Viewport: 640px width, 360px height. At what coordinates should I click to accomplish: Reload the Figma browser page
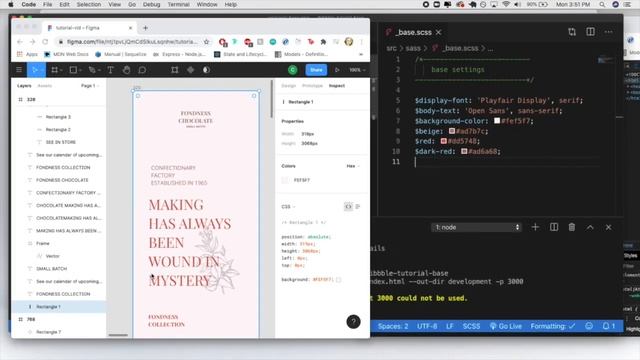click(45, 42)
